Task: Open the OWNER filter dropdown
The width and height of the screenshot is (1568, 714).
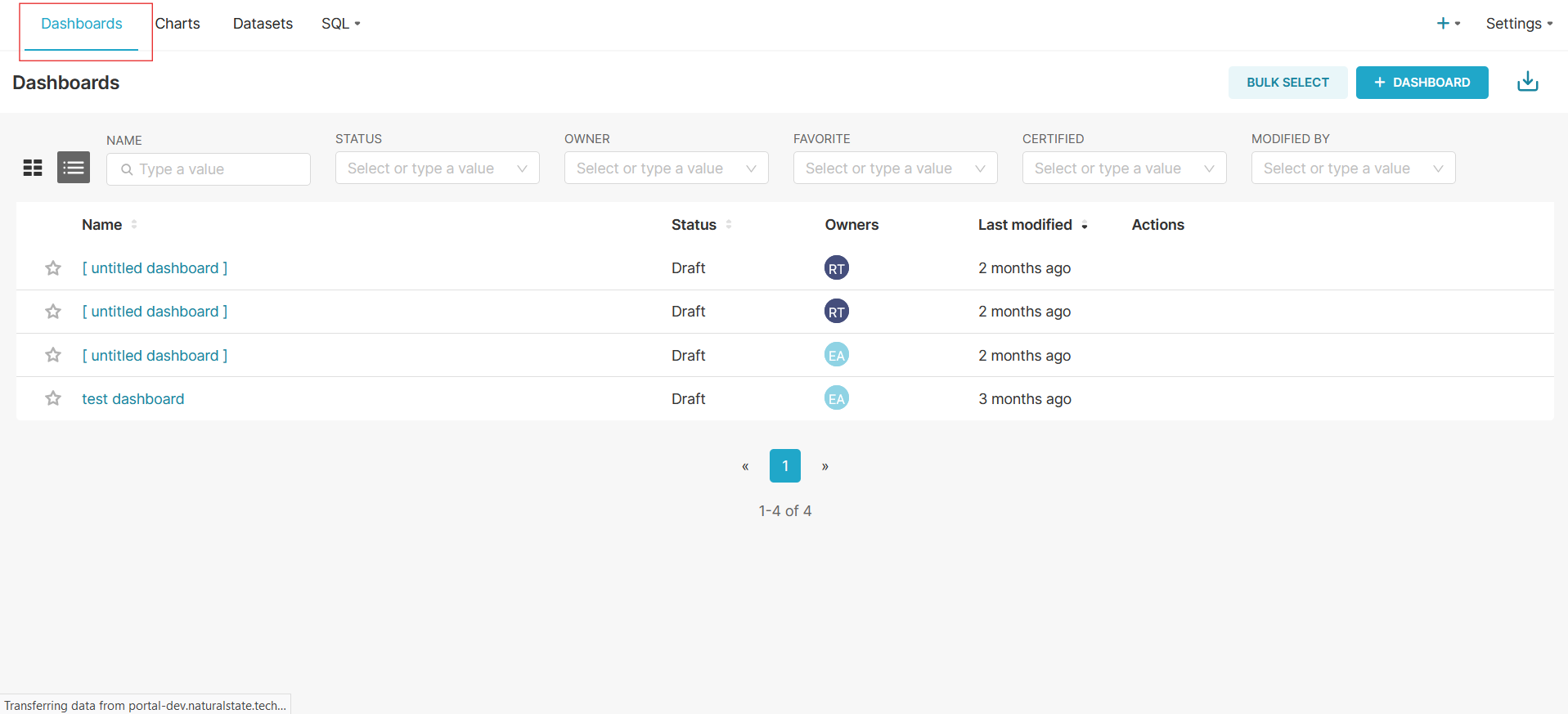Action: tap(667, 168)
